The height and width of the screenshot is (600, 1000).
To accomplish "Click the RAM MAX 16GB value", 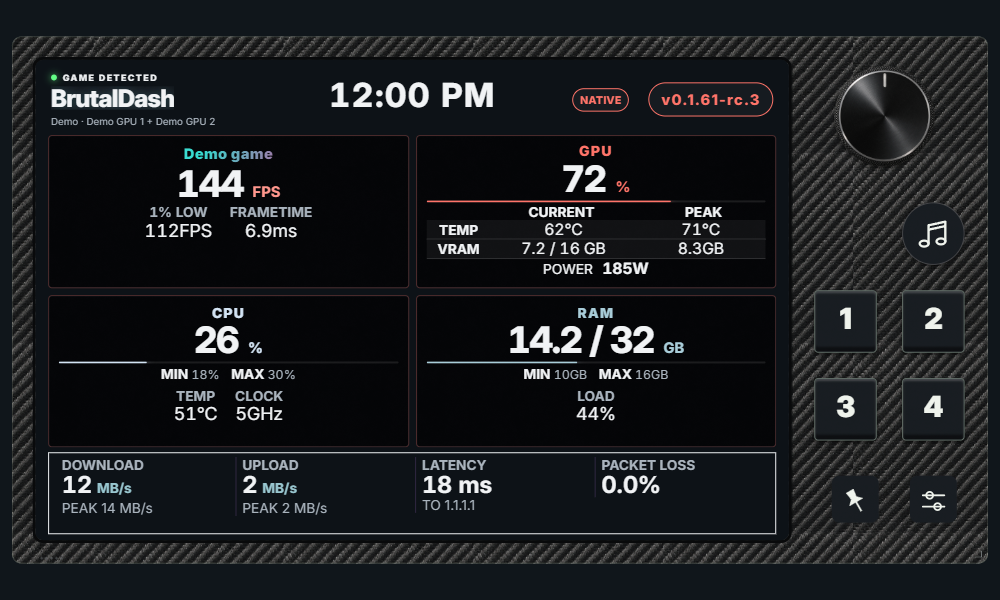I will [x=633, y=374].
